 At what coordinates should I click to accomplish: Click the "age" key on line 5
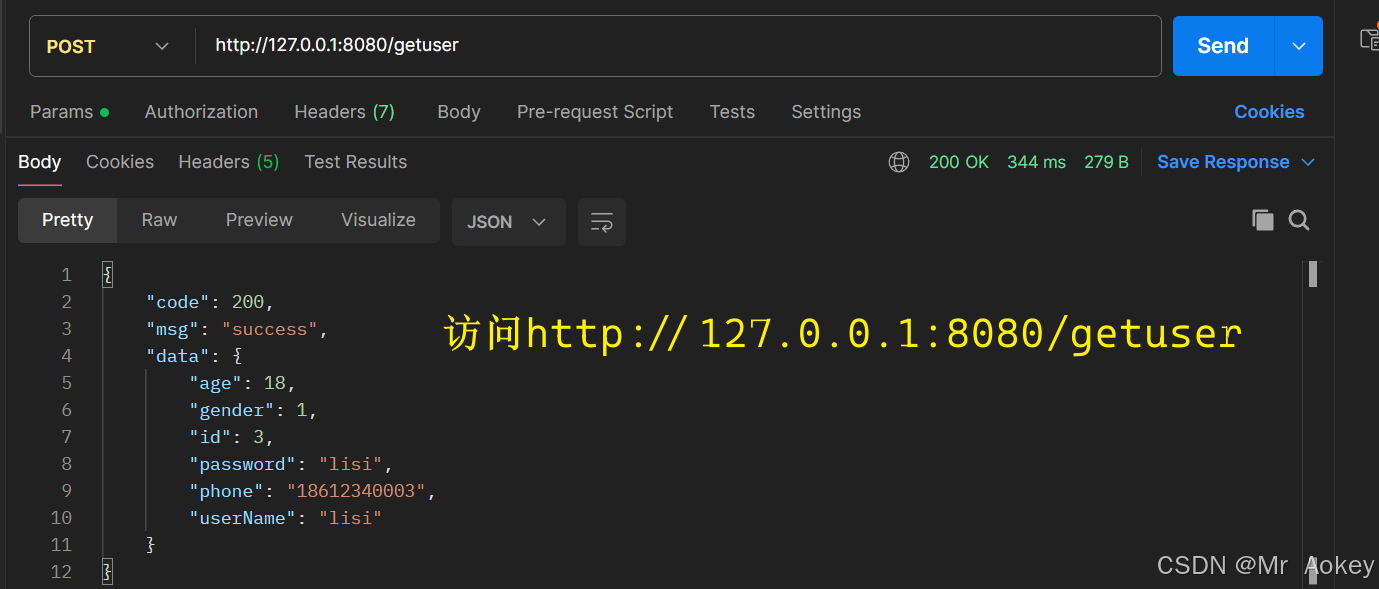pyautogui.click(x=216, y=383)
